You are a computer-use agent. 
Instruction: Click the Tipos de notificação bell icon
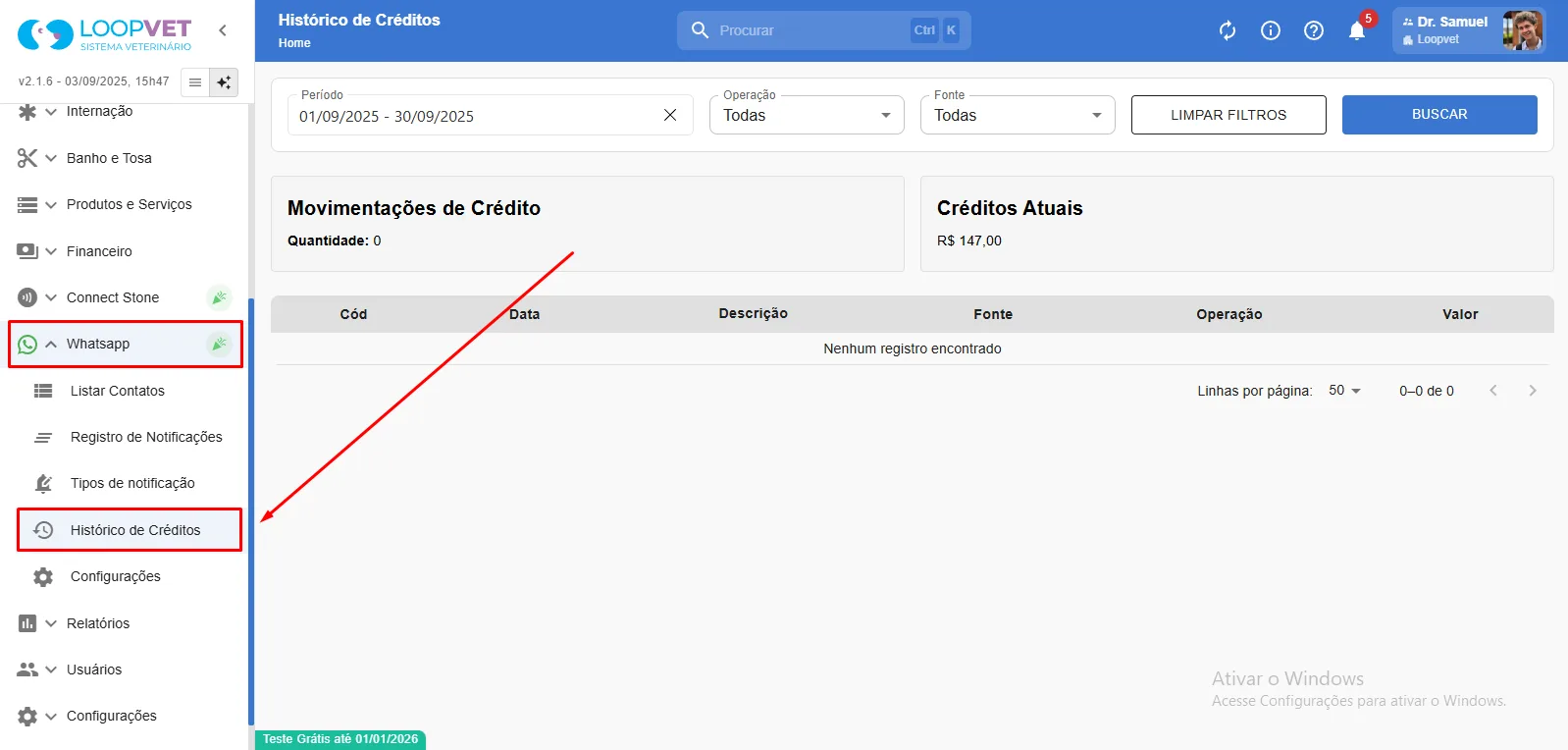pyautogui.click(x=43, y=483)
